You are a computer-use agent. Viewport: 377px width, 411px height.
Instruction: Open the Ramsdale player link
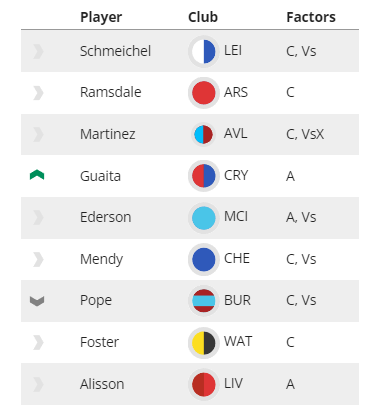pos(111,92)
